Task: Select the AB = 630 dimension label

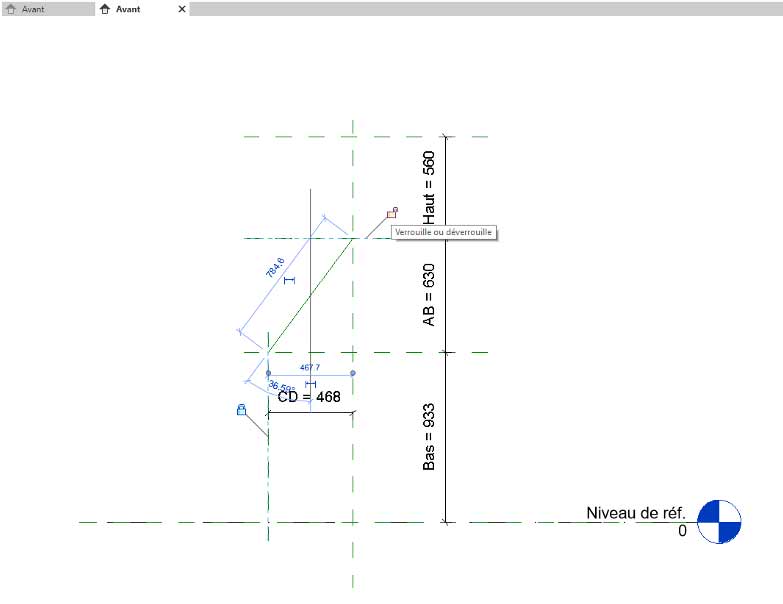Action: click(x=429, y=295)
